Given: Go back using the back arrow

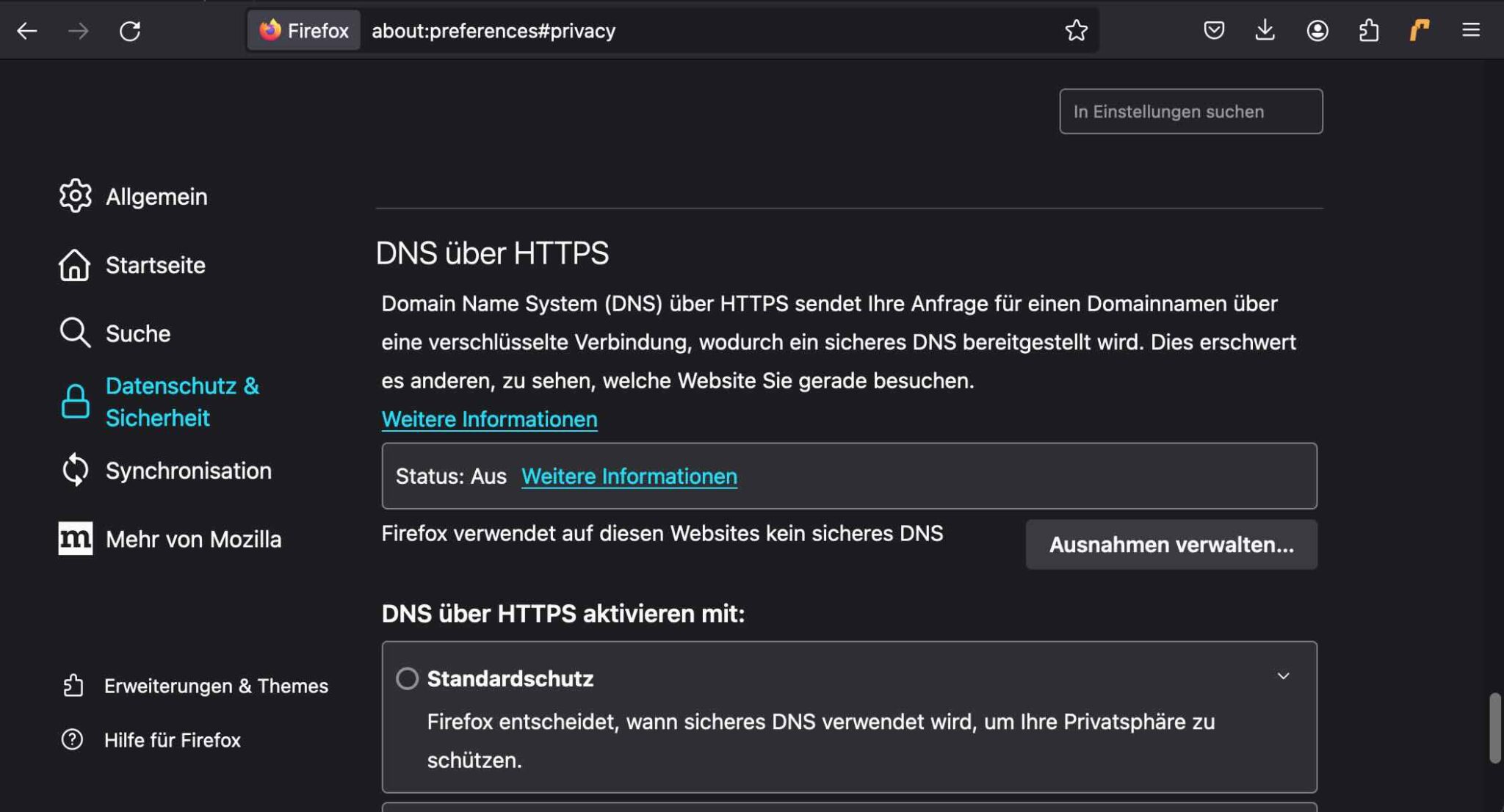Looking at the screenshot, I should [x=27, y=30].
